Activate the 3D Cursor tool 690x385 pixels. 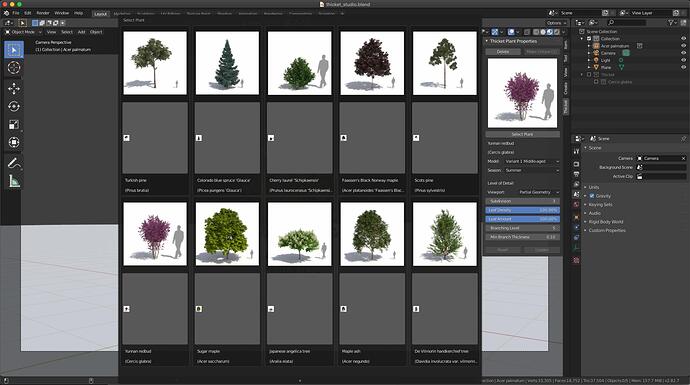click(14, 68)
